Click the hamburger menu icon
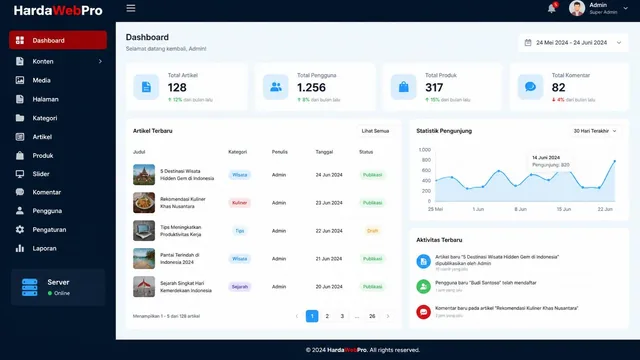Image resolution: width=640 pixels, height=360 pixels. pos(131,8)
